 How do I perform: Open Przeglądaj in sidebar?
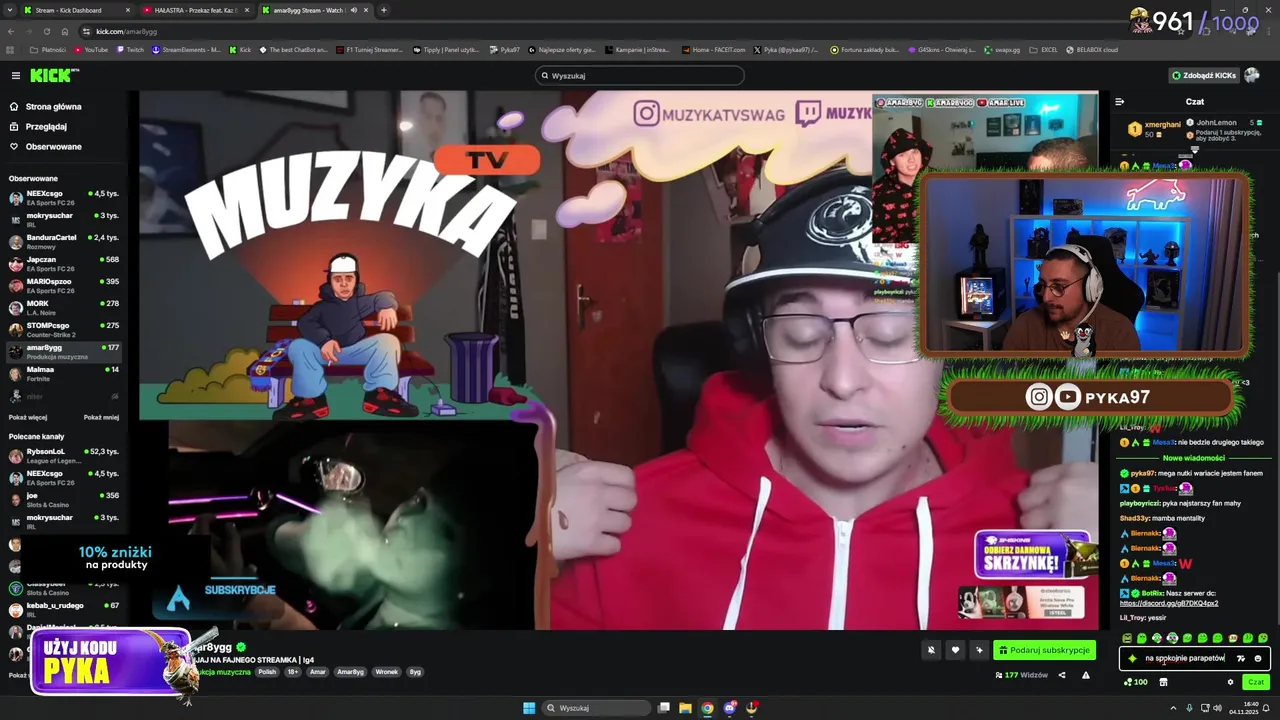(x=39, y=126)
